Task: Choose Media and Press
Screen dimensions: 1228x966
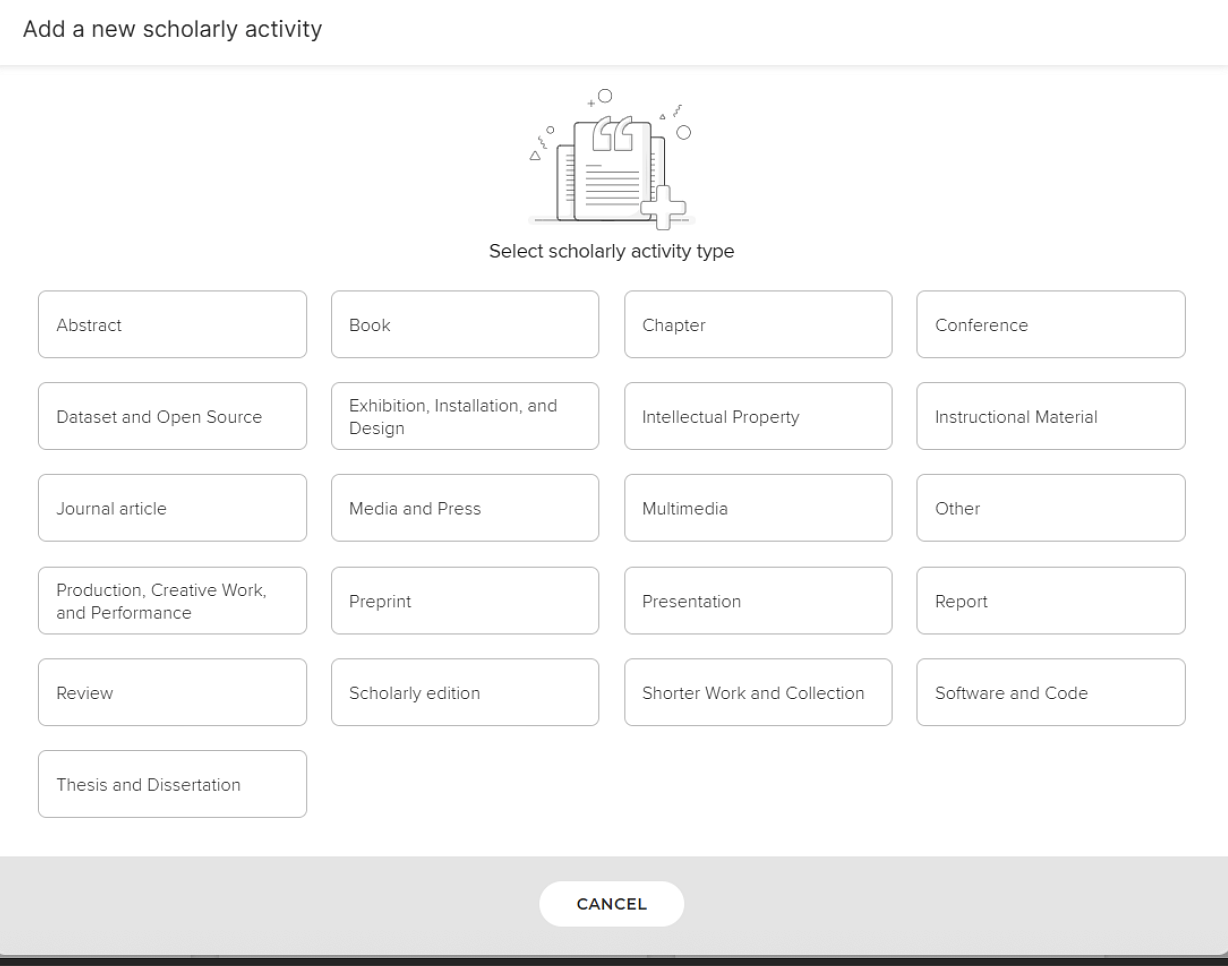Action: (465, 508)
